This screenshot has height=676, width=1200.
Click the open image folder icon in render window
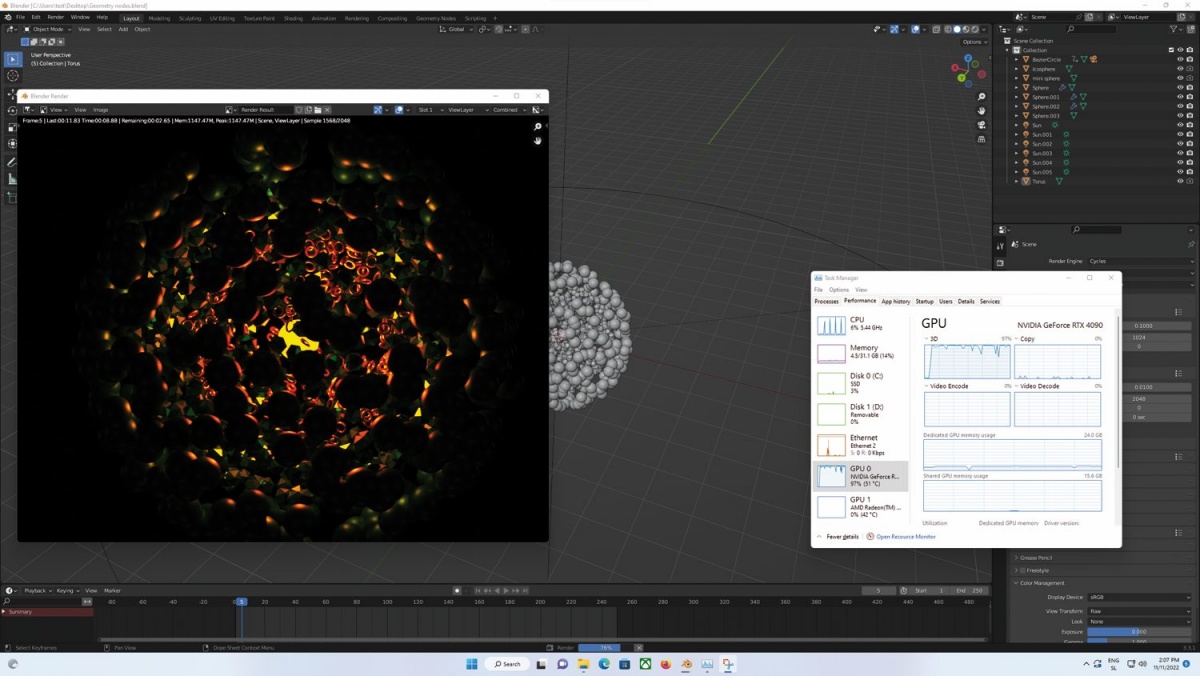tap(318, 110)
